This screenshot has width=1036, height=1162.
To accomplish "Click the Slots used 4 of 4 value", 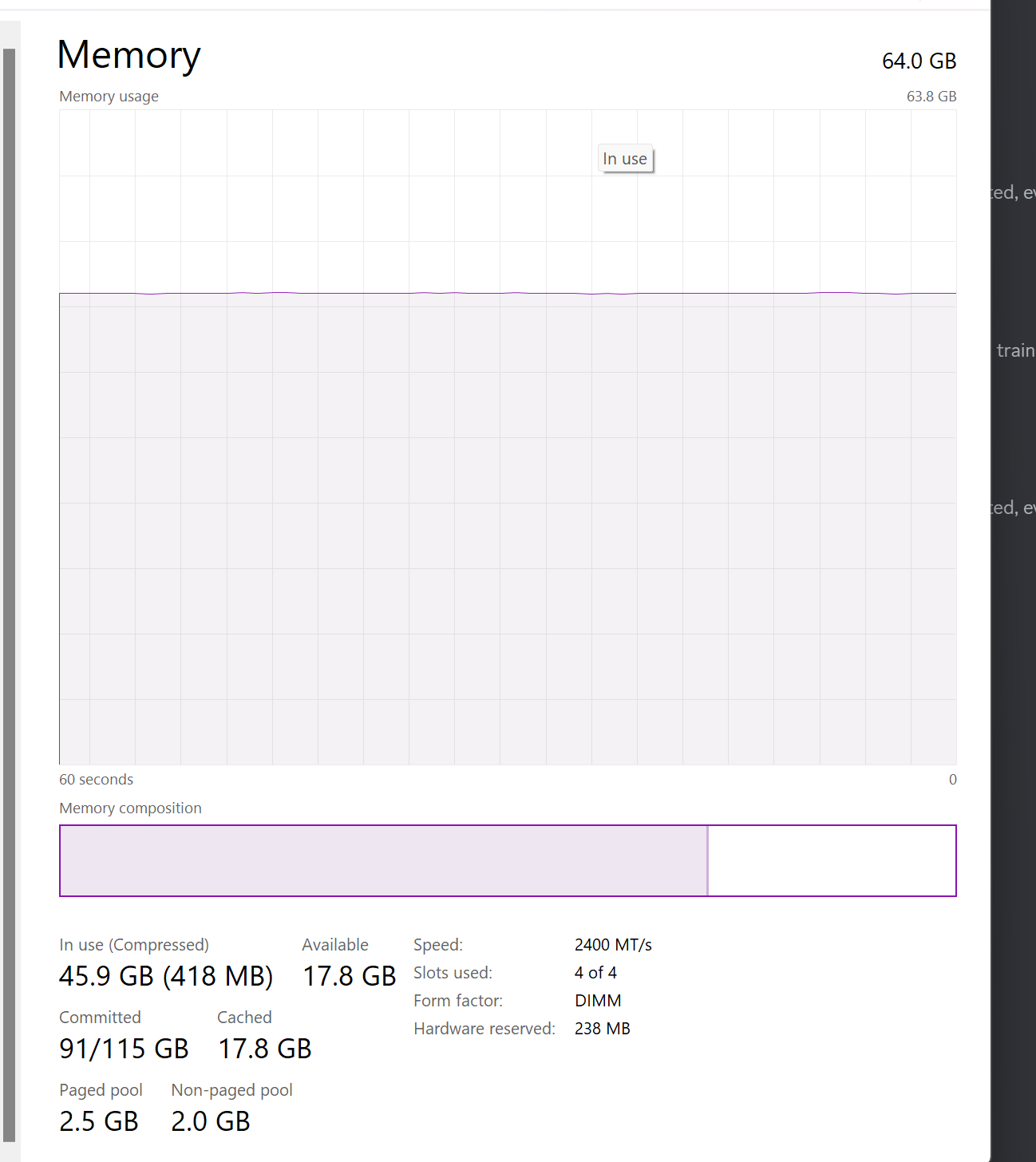I will 595,972.
